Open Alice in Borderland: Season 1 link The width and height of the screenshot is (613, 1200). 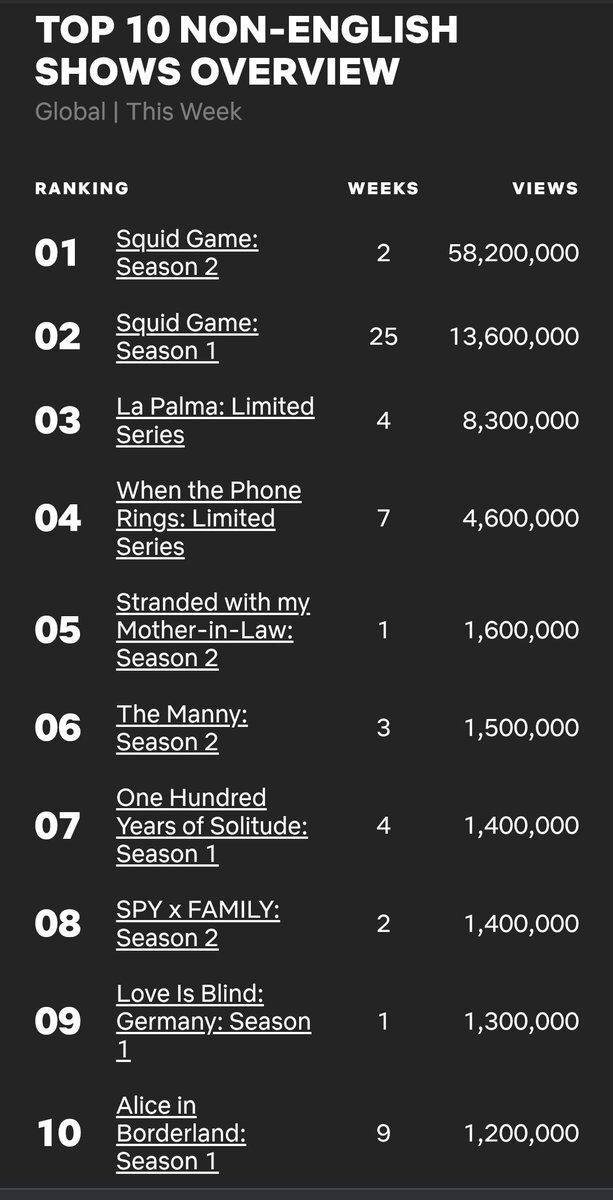[x=181, y=1134]
